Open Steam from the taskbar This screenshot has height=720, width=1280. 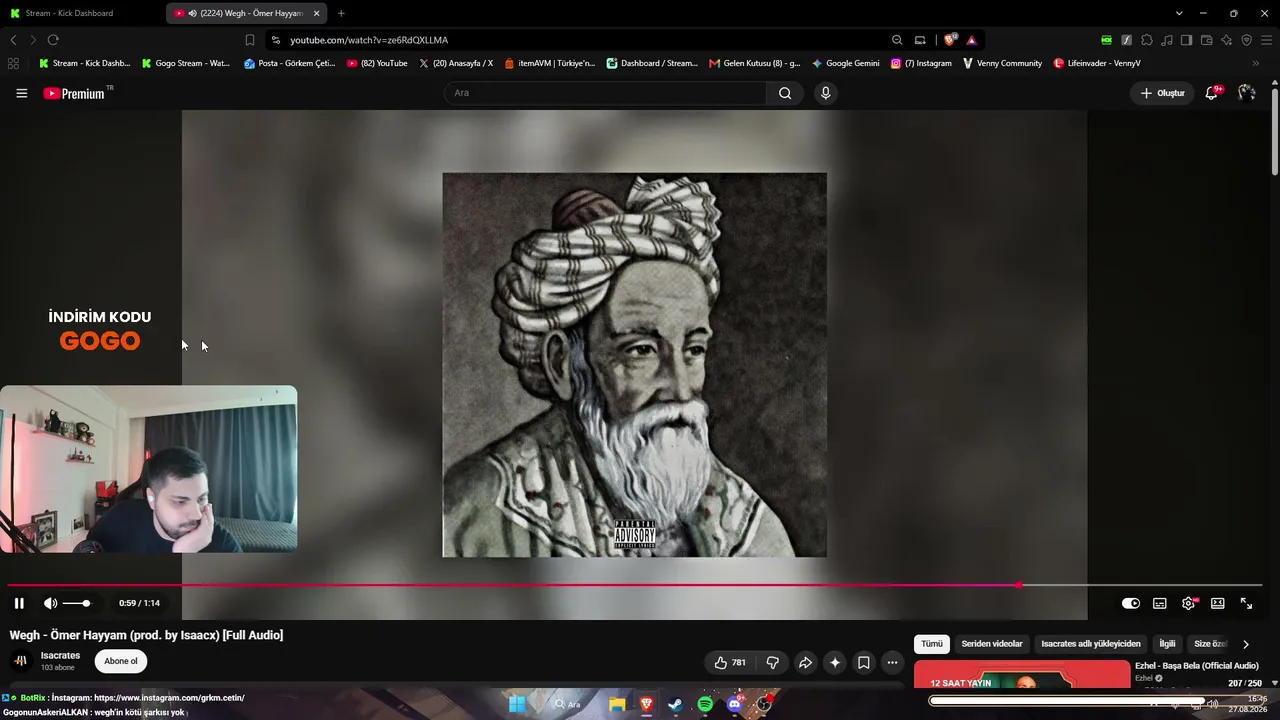(x=675, y=704)
